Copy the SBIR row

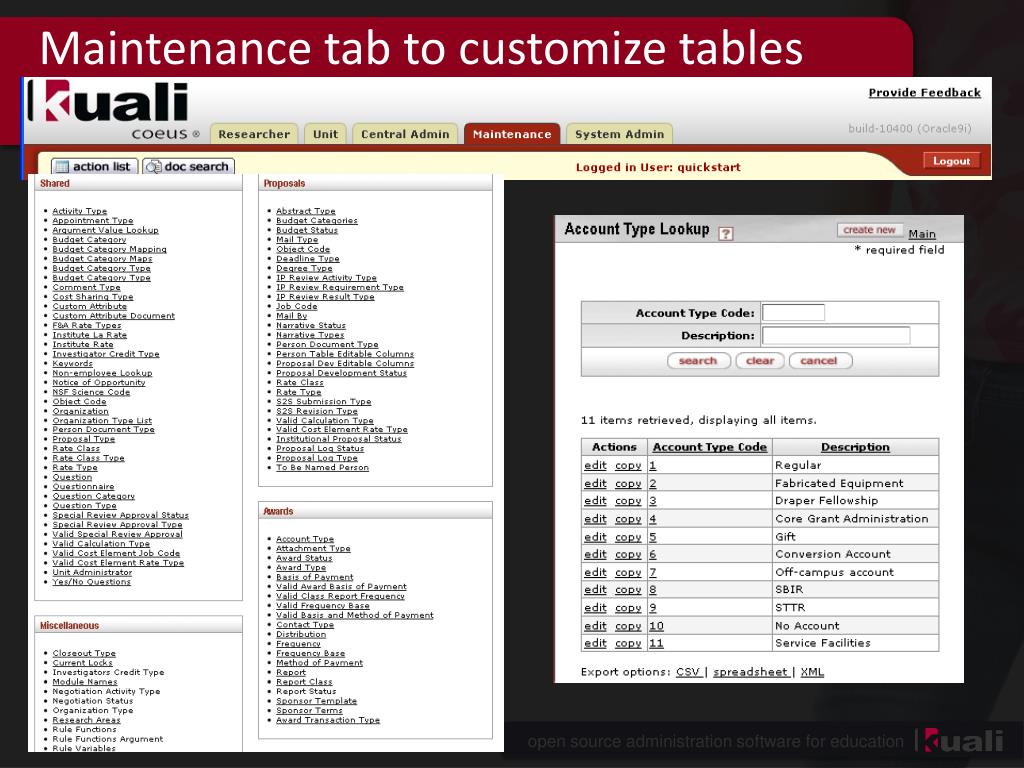[x=628, y=589]
